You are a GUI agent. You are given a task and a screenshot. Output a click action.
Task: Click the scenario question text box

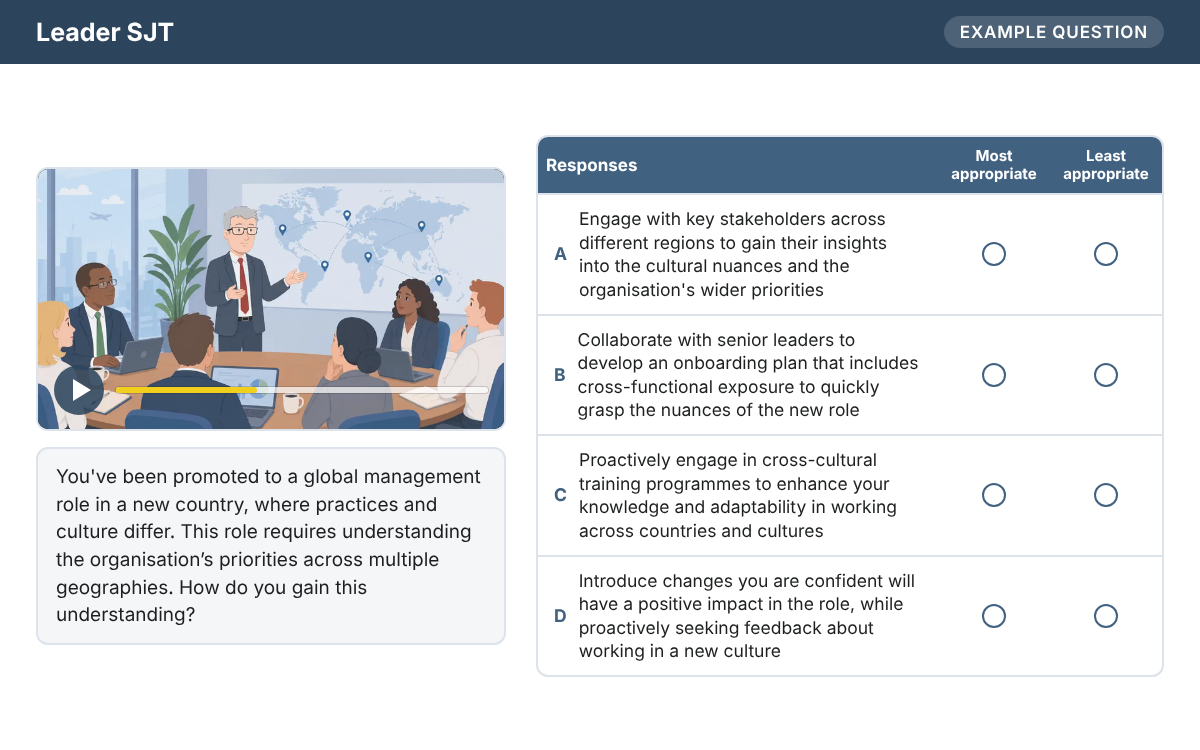click(x=271, y=546)
